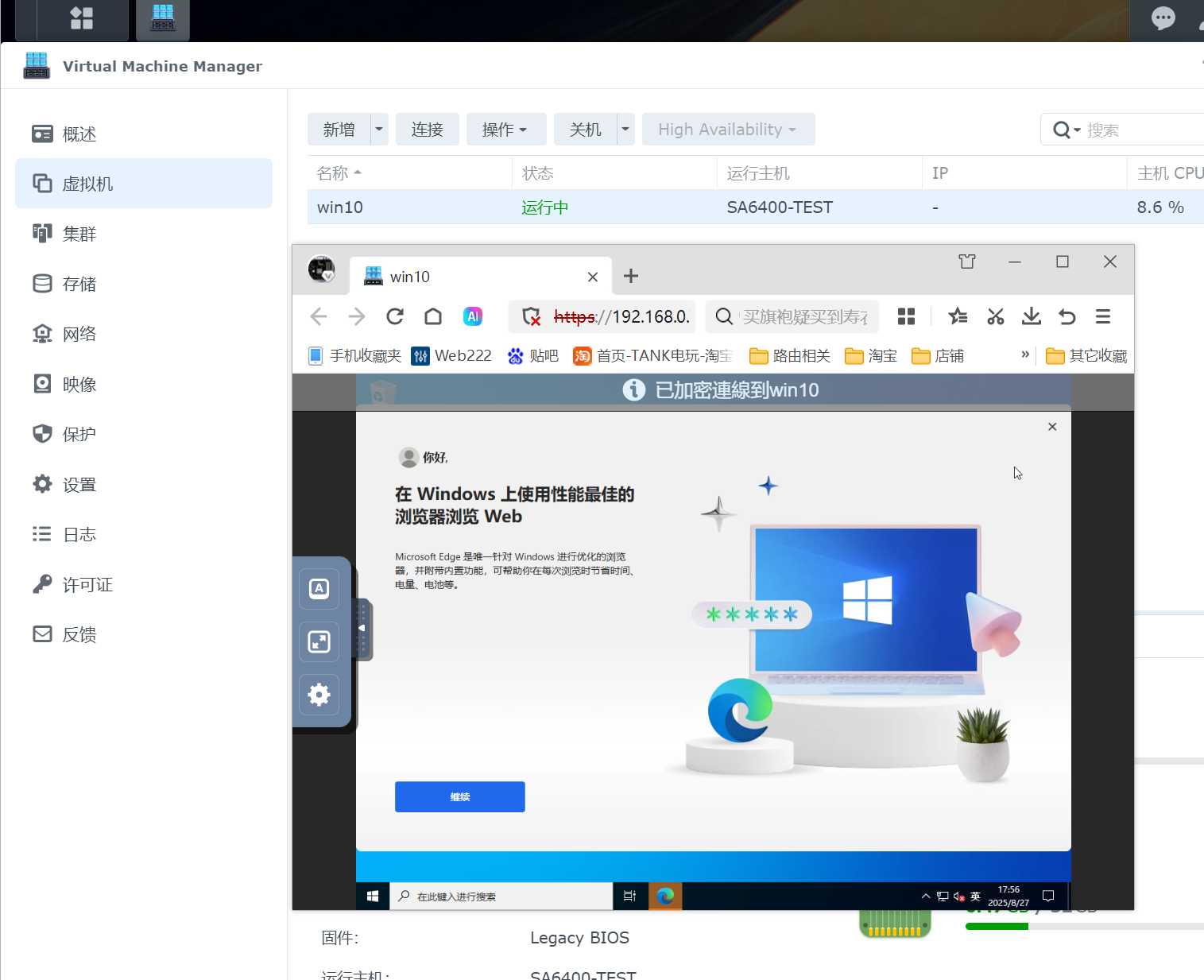
Task: Expand the 关机 dropdown arrow
Action: pos(626,130)
